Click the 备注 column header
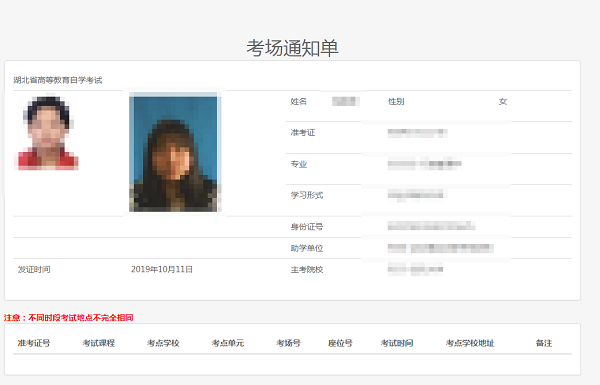Screen dimensions: 600x385 pos(544,343)
